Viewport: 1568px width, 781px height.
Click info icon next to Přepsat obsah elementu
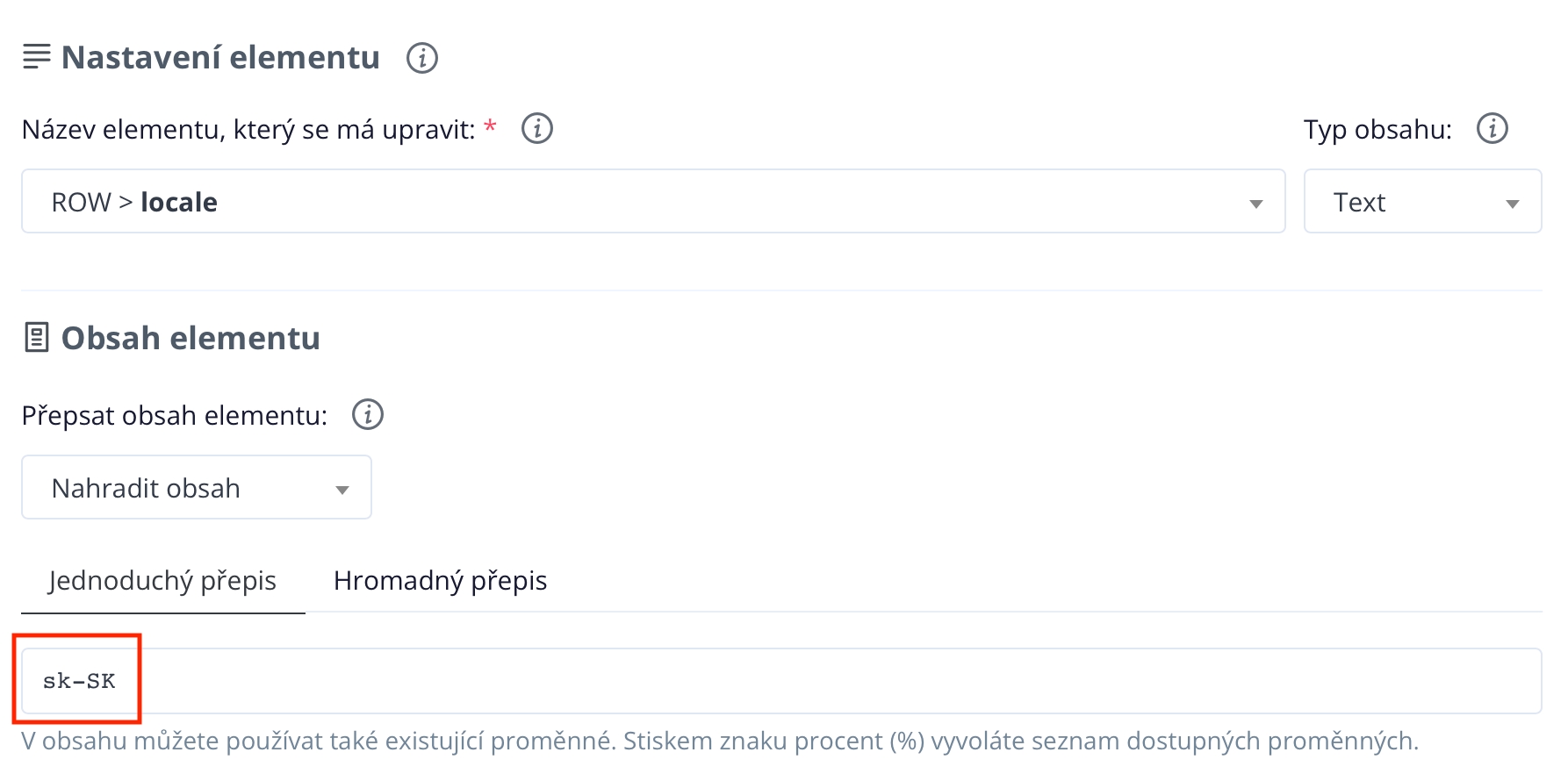pyautogui.click(x=368, y=415)
